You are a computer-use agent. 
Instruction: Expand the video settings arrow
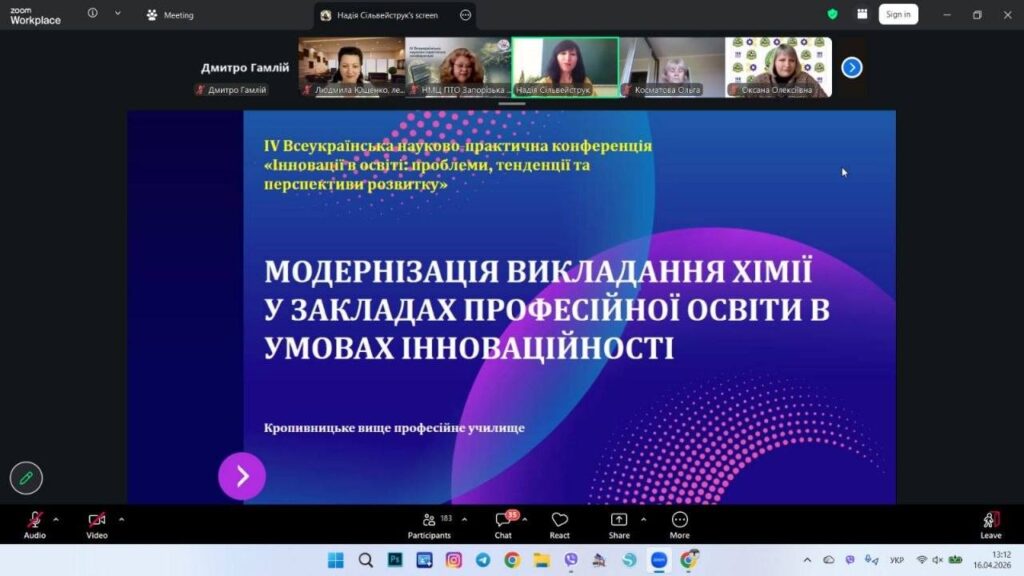point(121,519)
